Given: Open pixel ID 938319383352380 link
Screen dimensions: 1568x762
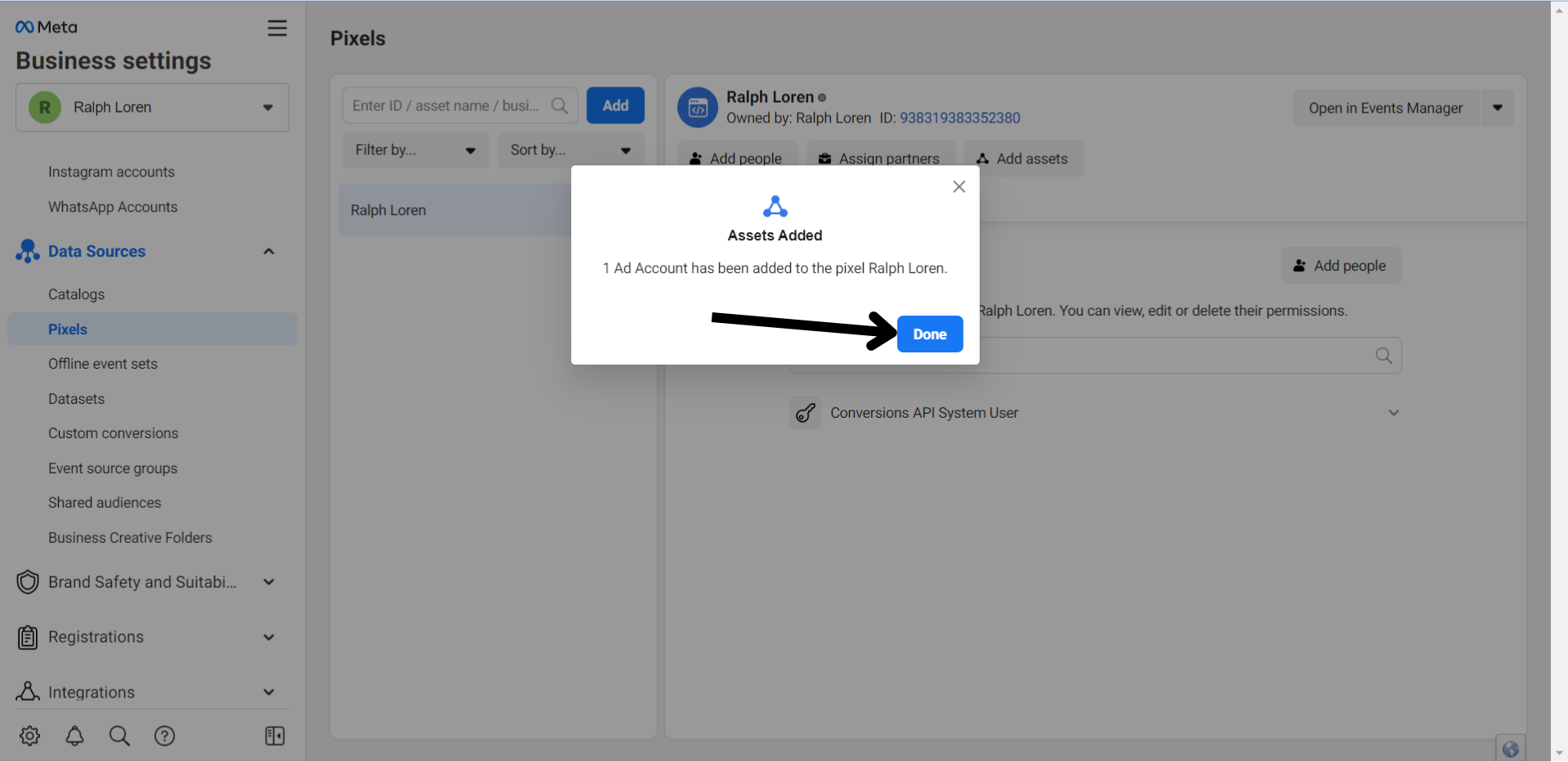Looking at the screenshot, I should [959, 118].
